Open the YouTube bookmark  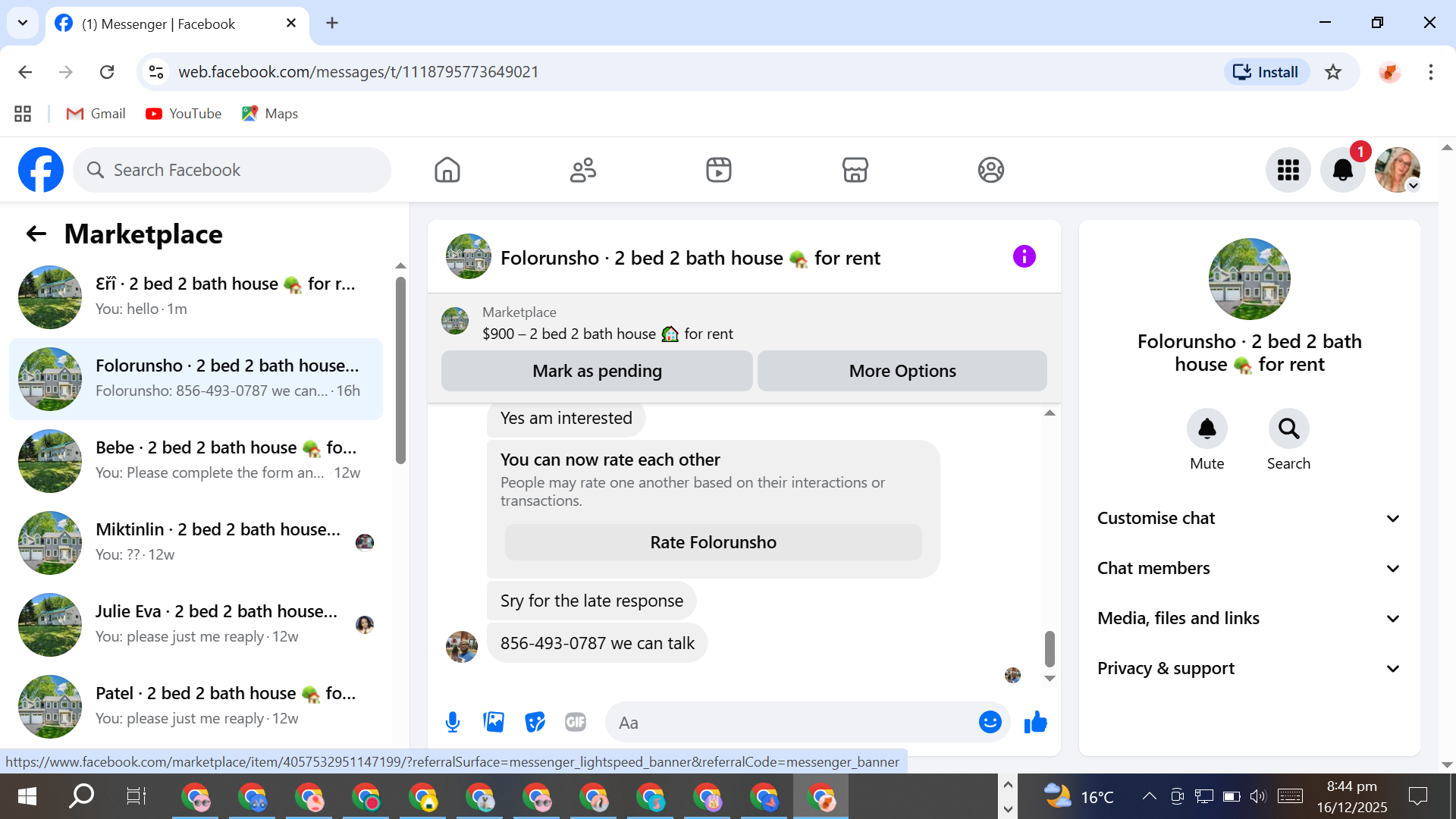pos(184,114)
